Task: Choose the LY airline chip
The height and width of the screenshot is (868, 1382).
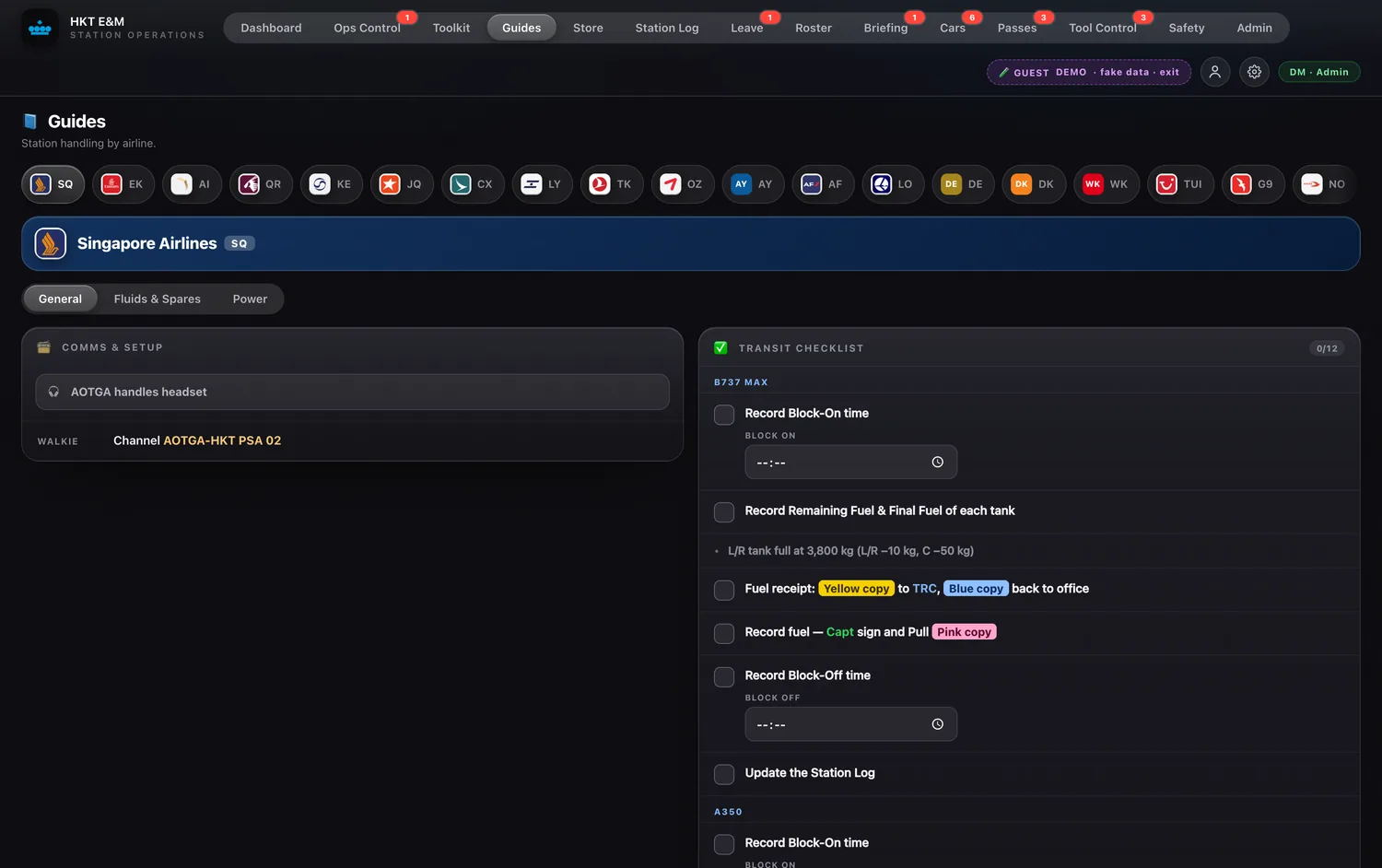Action: tap(542, 184)
